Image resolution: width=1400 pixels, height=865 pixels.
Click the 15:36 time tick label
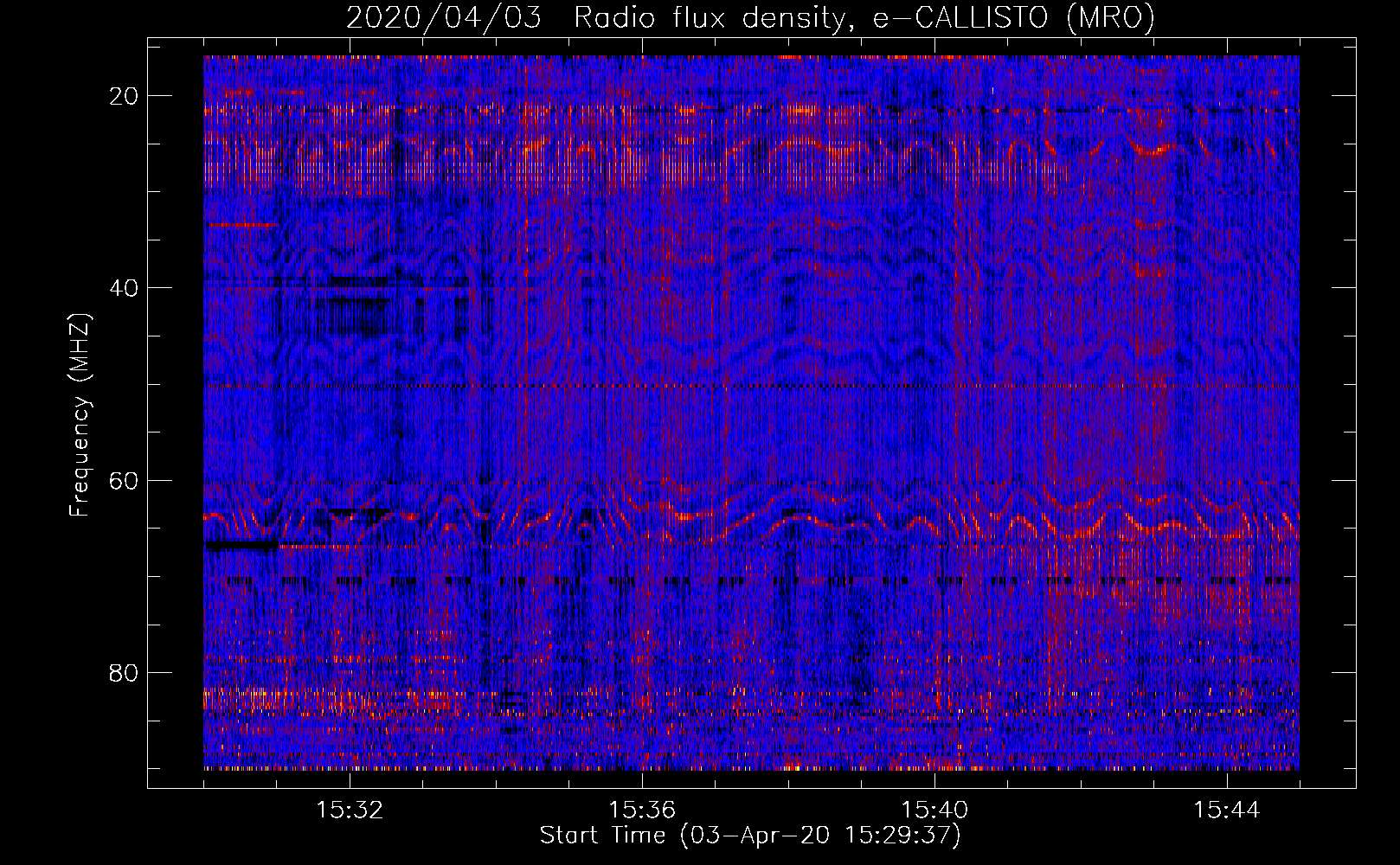pos(642,811)
